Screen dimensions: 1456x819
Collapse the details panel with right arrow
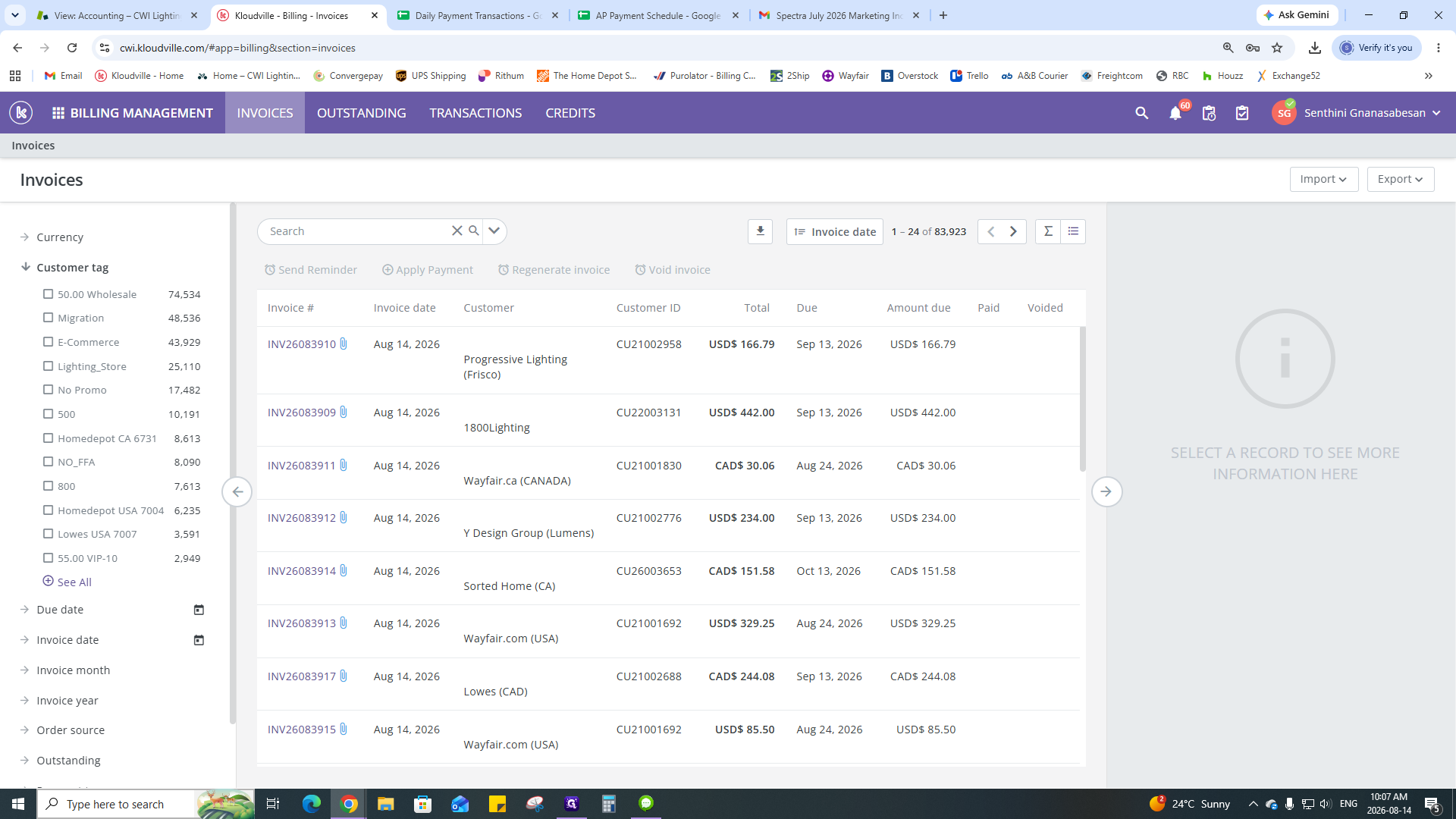[1106, 491]
